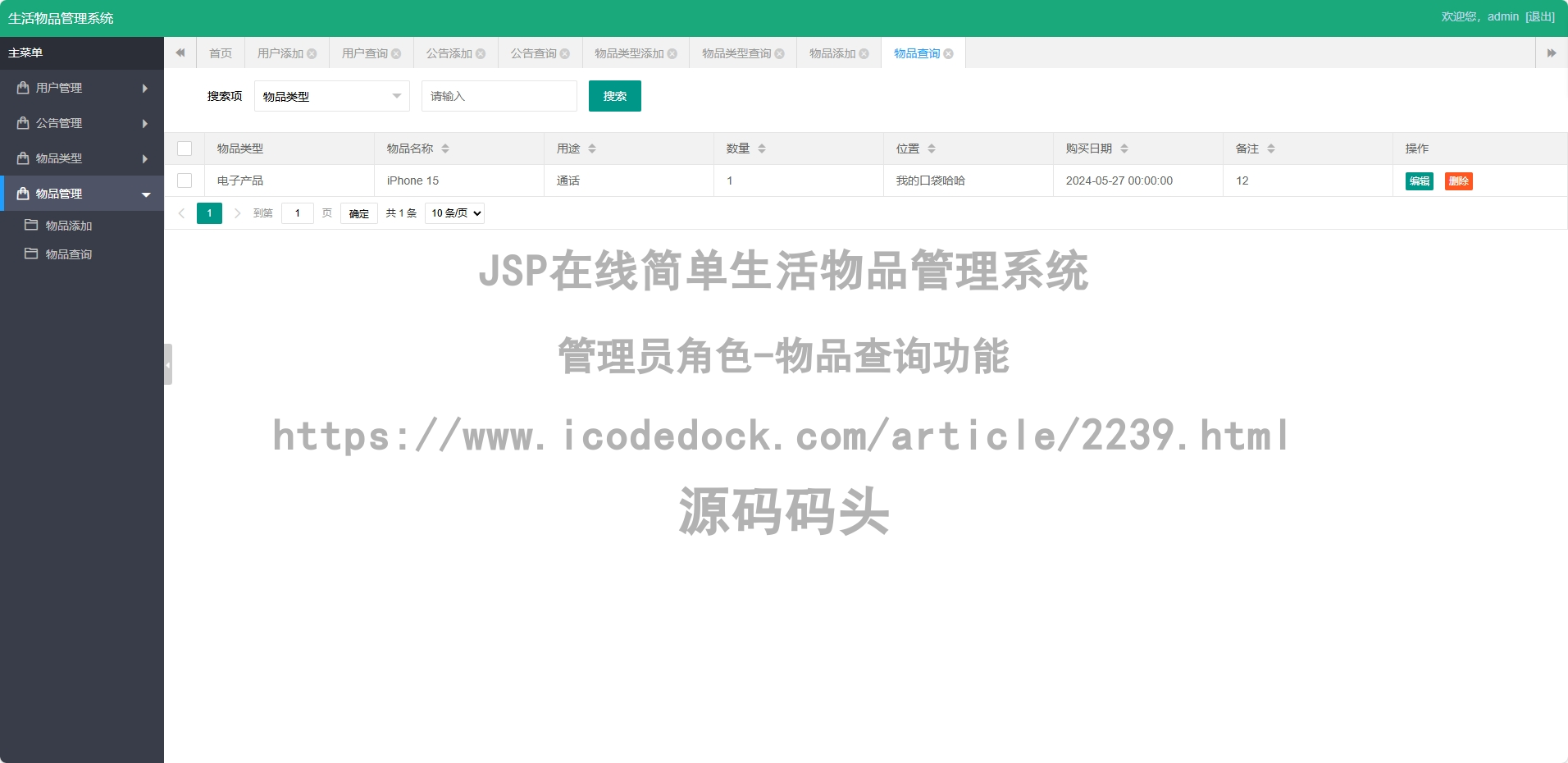
Task: Close the 物品查询 tab
Action: point(949,53)
